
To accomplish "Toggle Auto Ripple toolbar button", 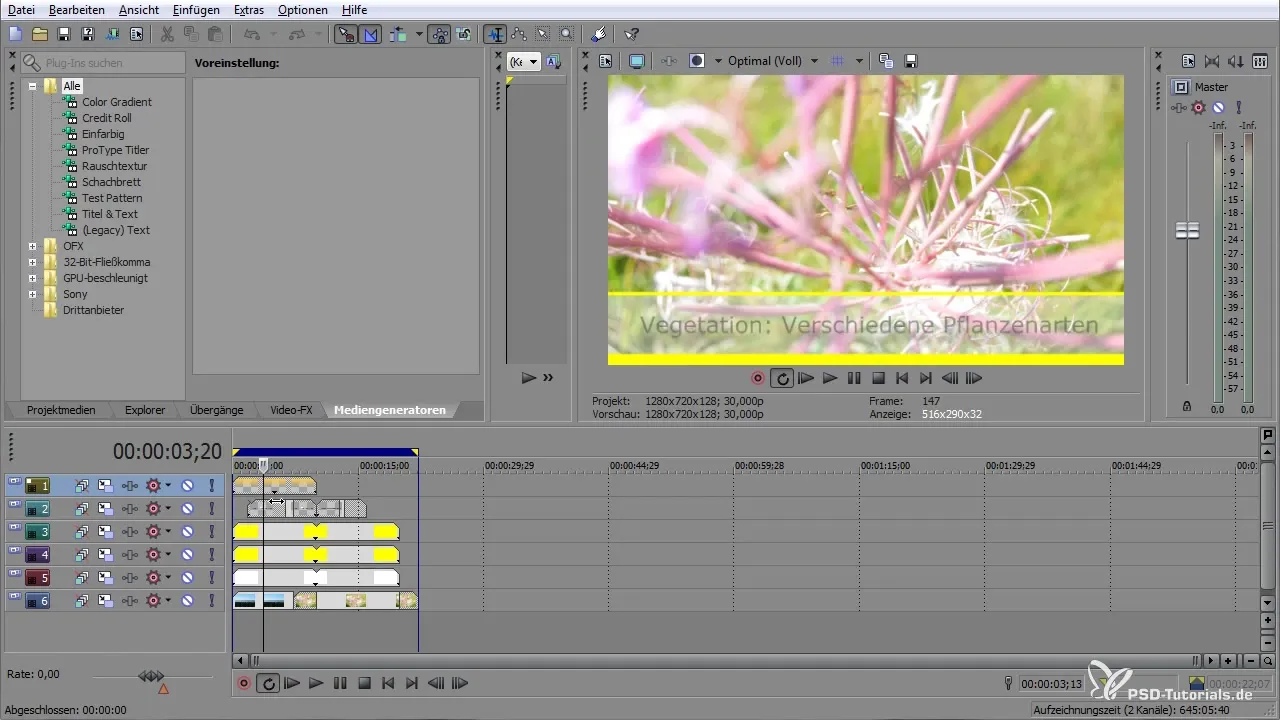I will 400,34.
